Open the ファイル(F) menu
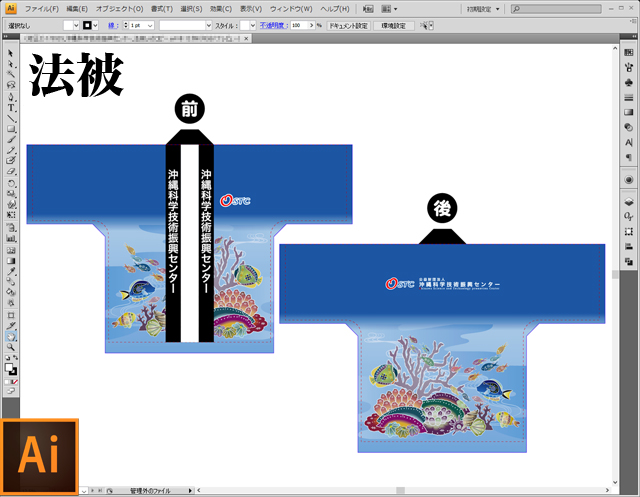 [x=42, y=9]
